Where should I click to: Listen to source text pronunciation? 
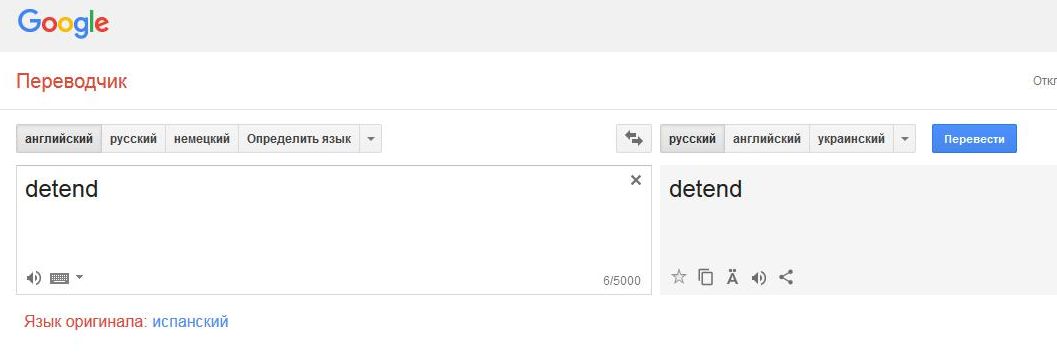coord(34,277)
